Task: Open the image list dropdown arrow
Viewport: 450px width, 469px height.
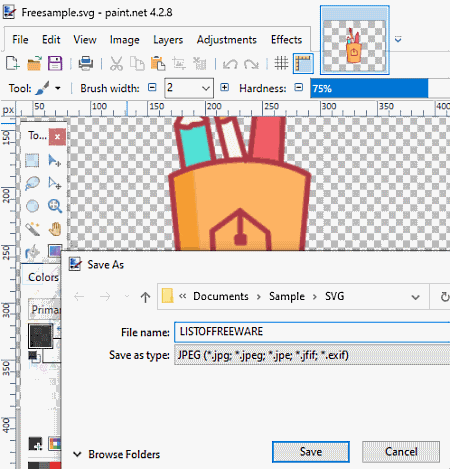Action: [398, 40]
